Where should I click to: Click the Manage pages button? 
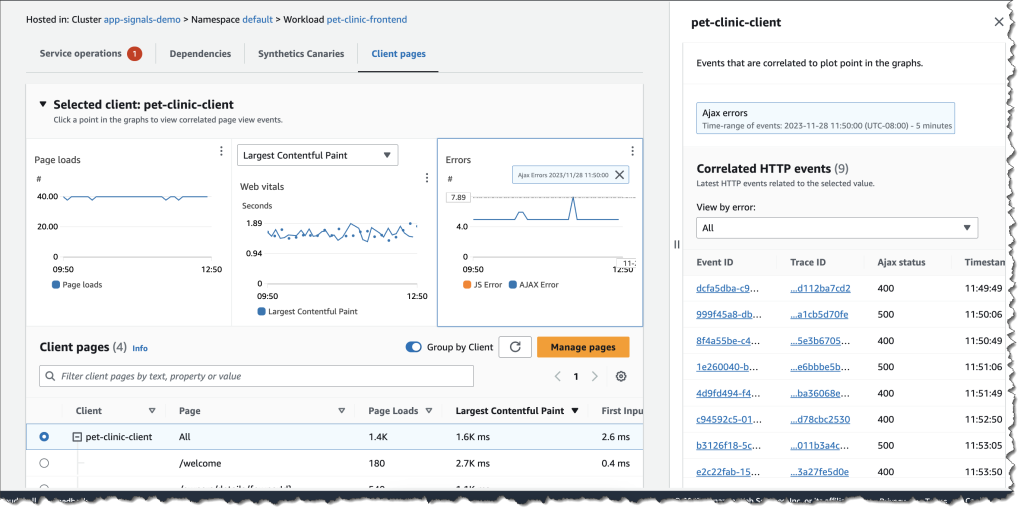pos(583,347)
